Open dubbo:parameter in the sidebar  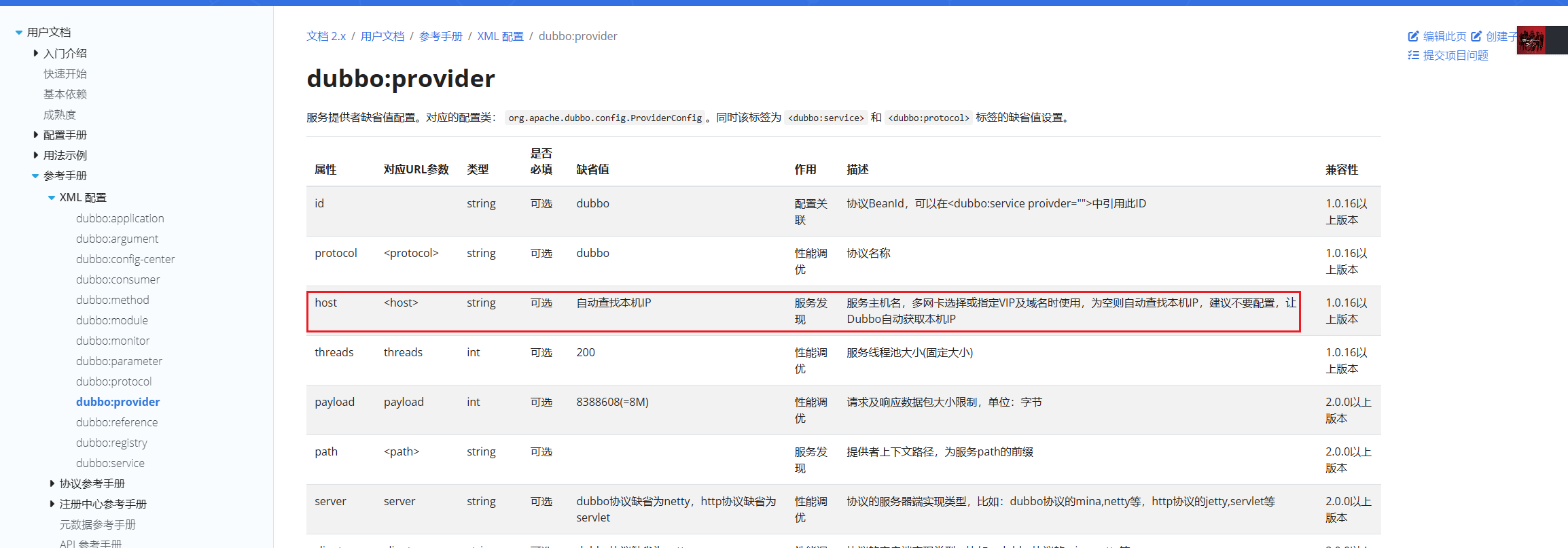119,361
